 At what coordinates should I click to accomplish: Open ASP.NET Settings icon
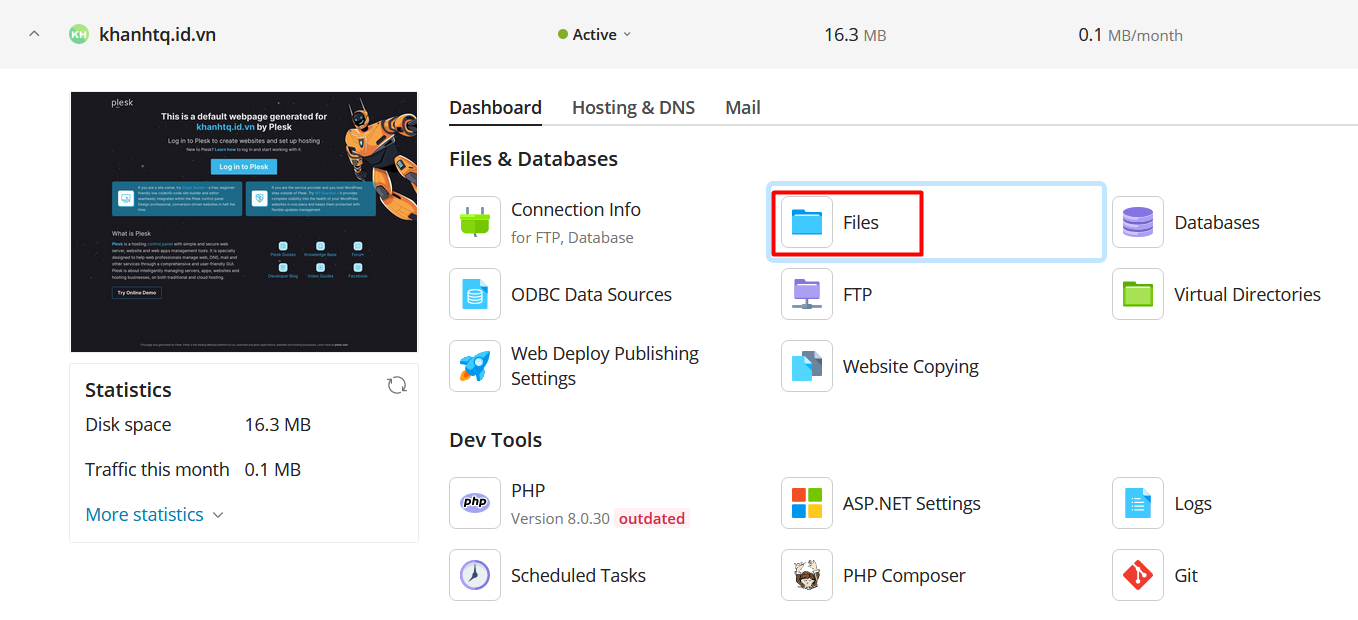tap(807, 503)
